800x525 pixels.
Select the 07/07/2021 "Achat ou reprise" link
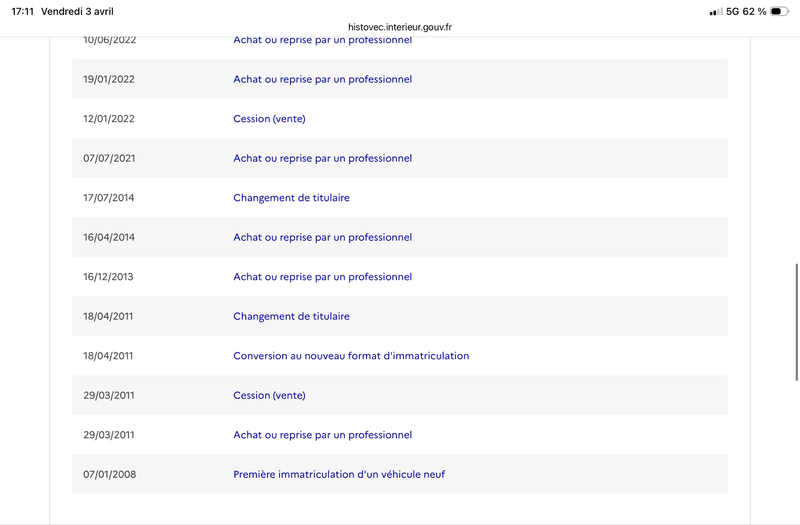(322, 158)
